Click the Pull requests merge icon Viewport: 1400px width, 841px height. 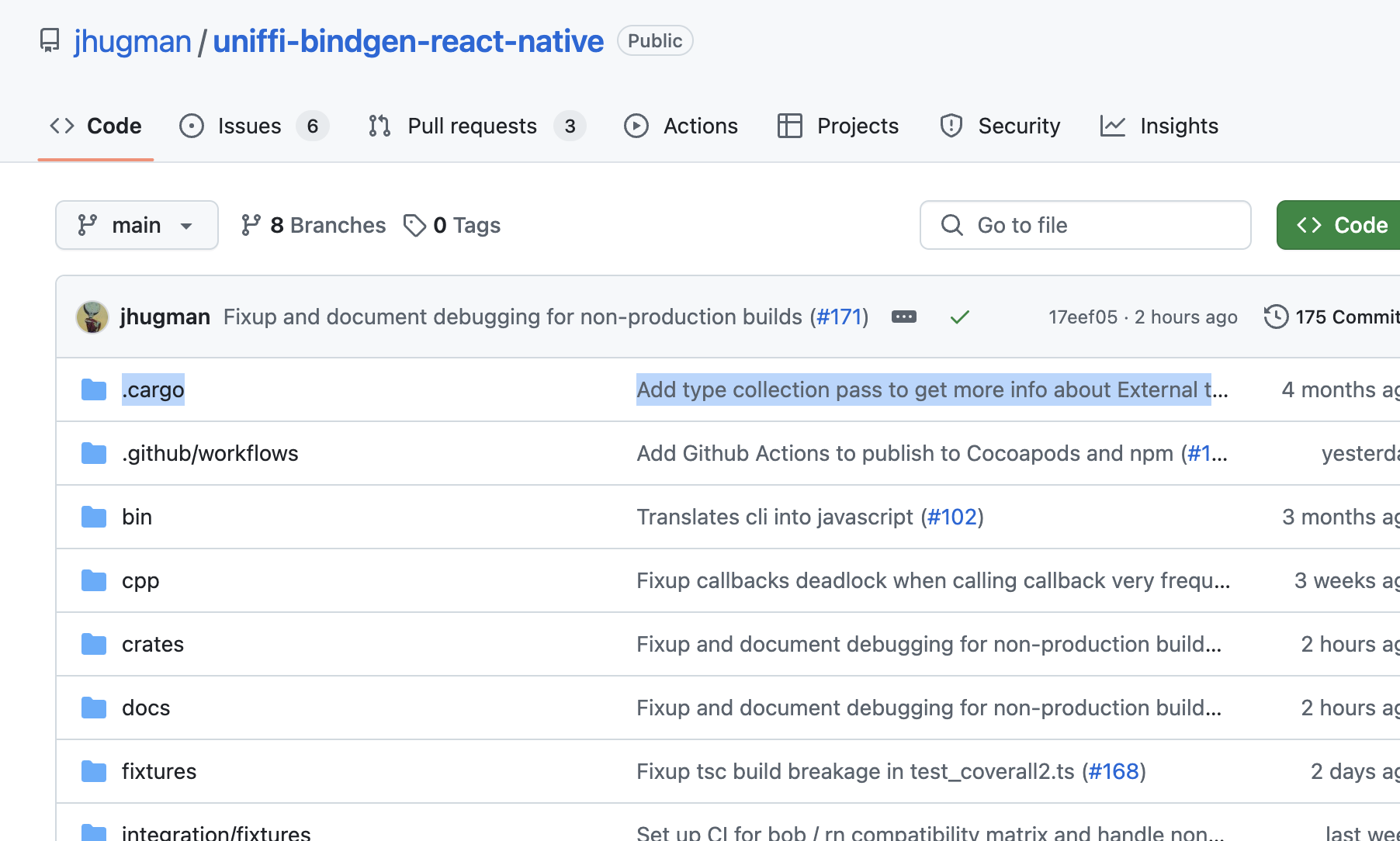[379, 125]
